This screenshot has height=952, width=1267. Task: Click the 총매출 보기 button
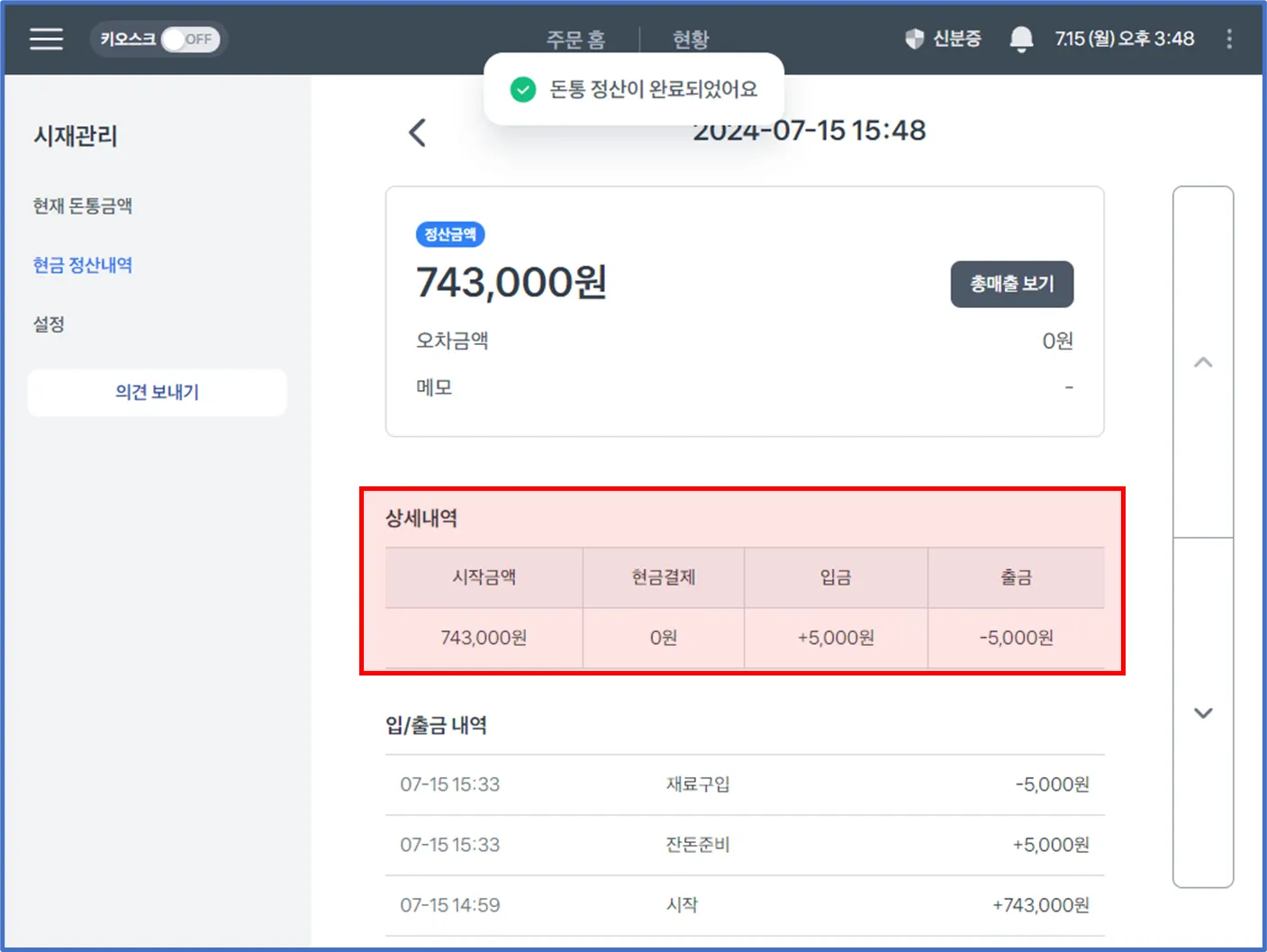[1012, 284]
